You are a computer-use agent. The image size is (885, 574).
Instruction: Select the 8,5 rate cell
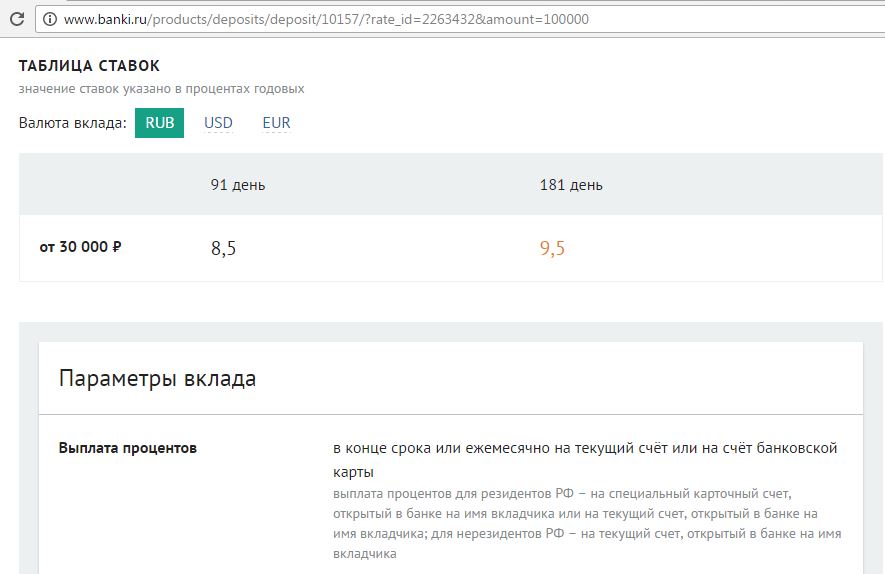(x=224, y=248)
